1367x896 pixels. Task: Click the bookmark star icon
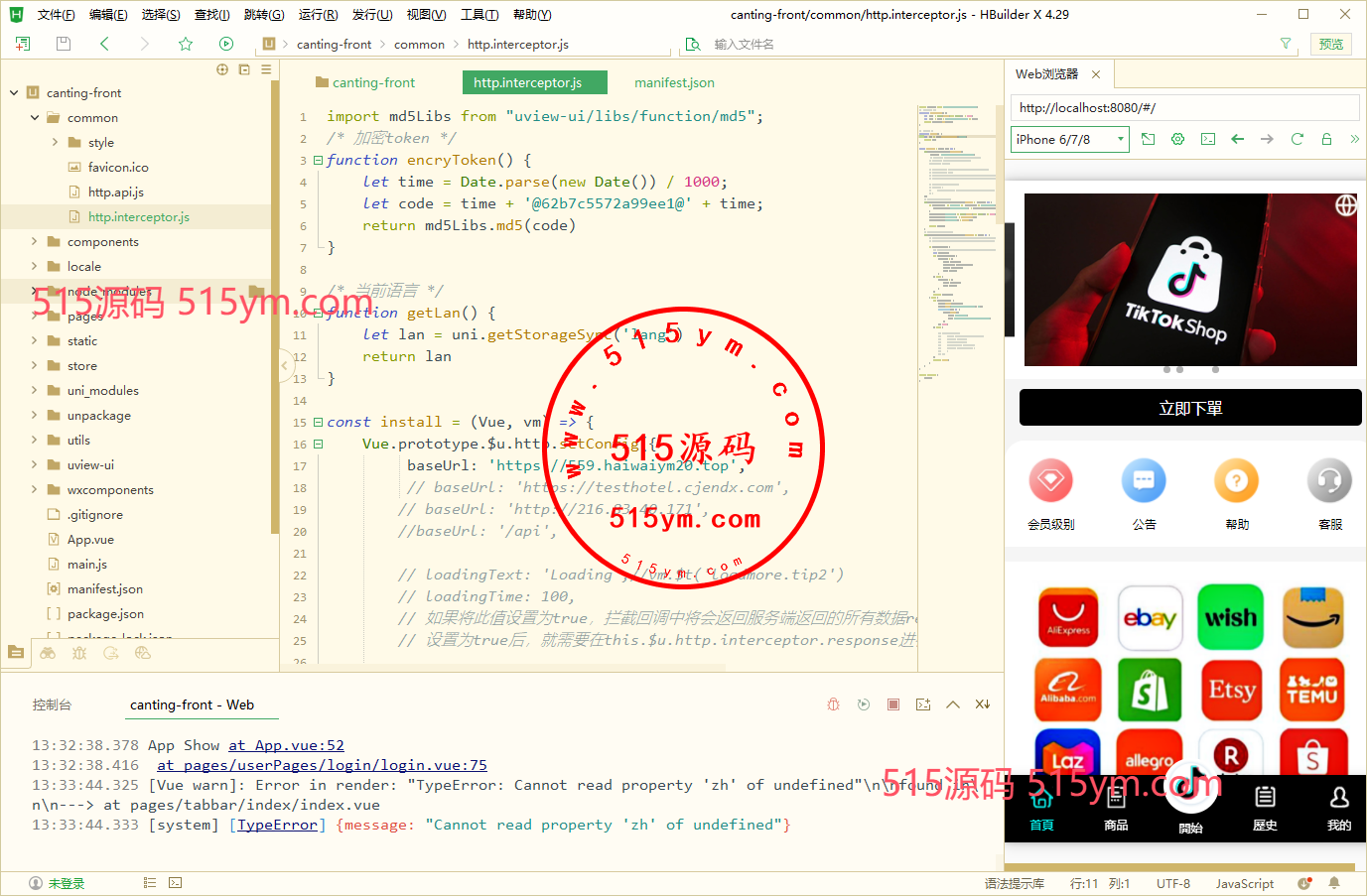[186, 44]
